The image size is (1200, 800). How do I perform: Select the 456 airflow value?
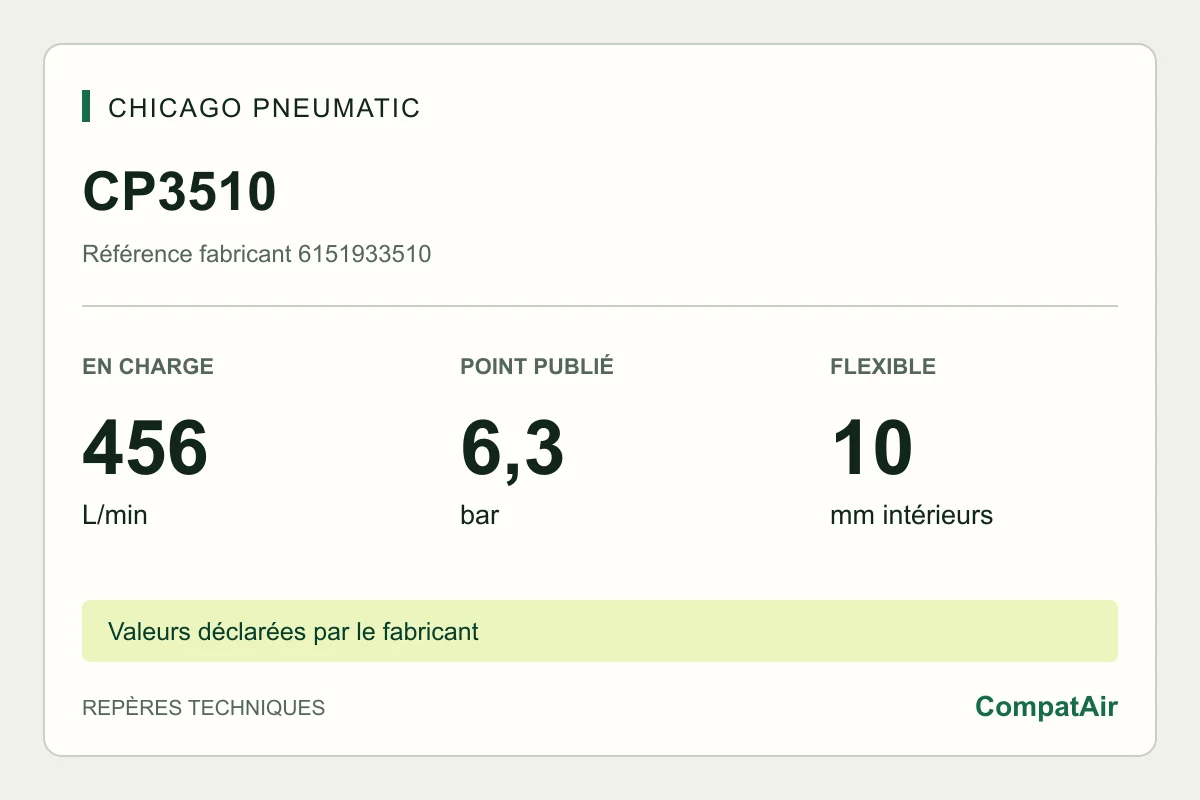click(145, 448)
